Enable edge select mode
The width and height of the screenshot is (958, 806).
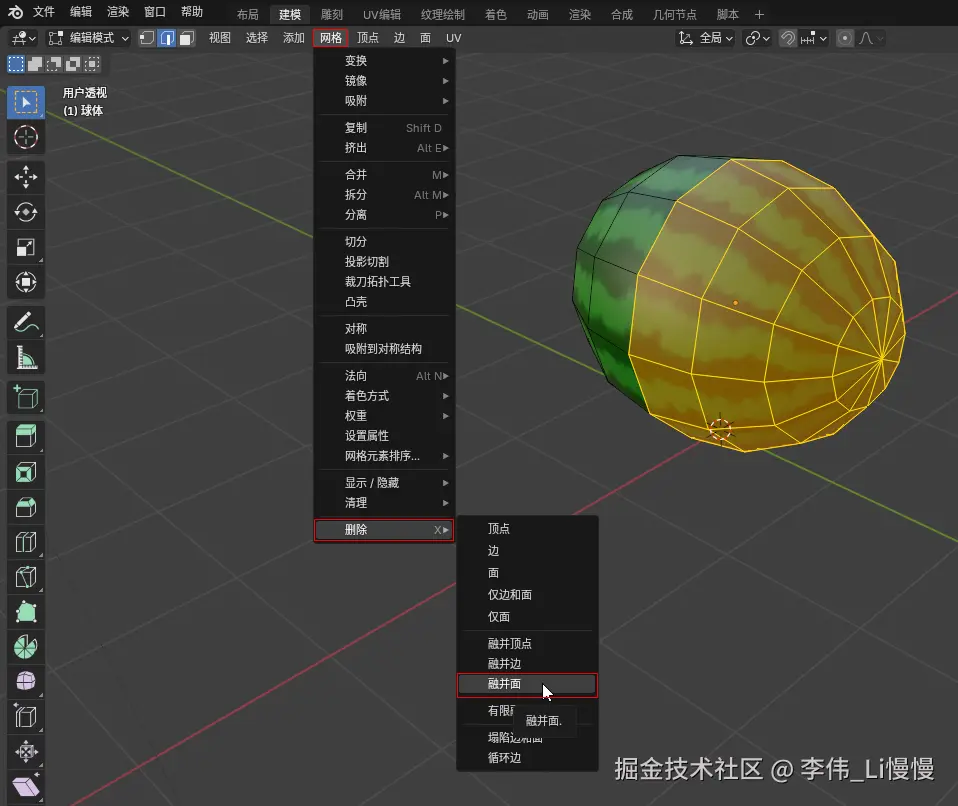[x=167, y=38]
